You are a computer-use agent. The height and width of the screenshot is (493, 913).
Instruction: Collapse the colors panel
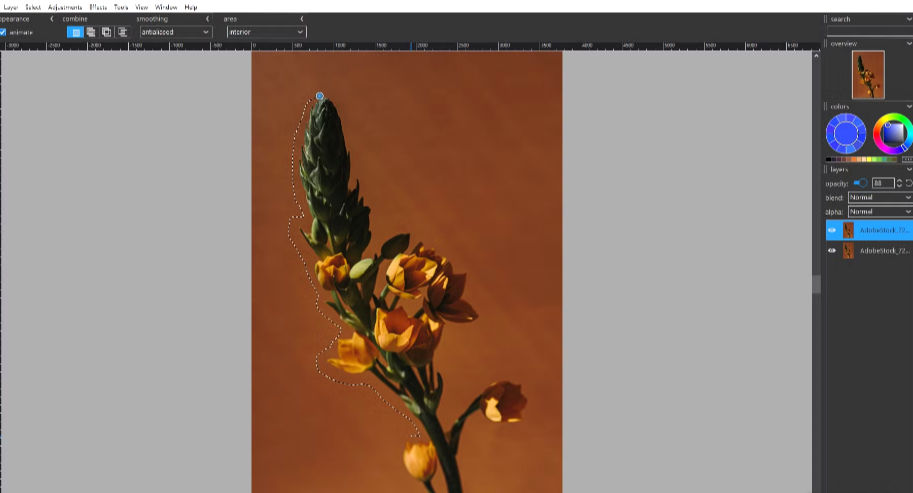[909, 107]
